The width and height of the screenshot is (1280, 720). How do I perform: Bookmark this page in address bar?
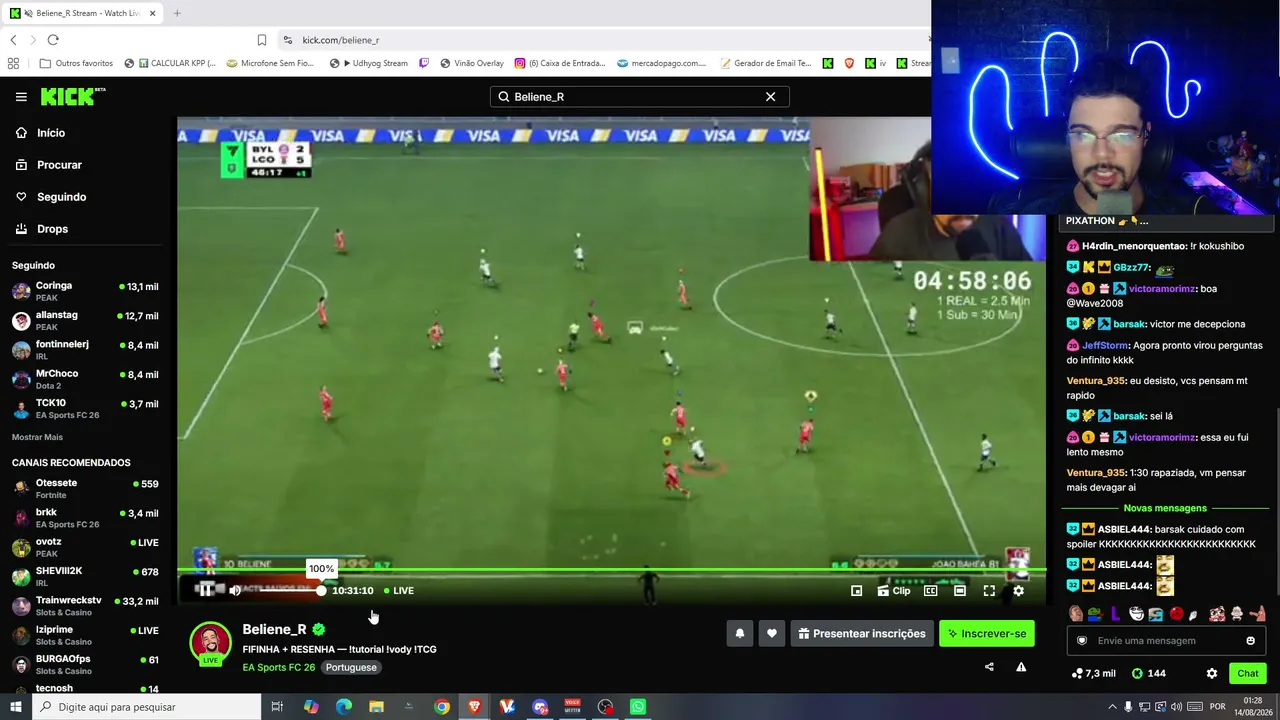[262, 40]
